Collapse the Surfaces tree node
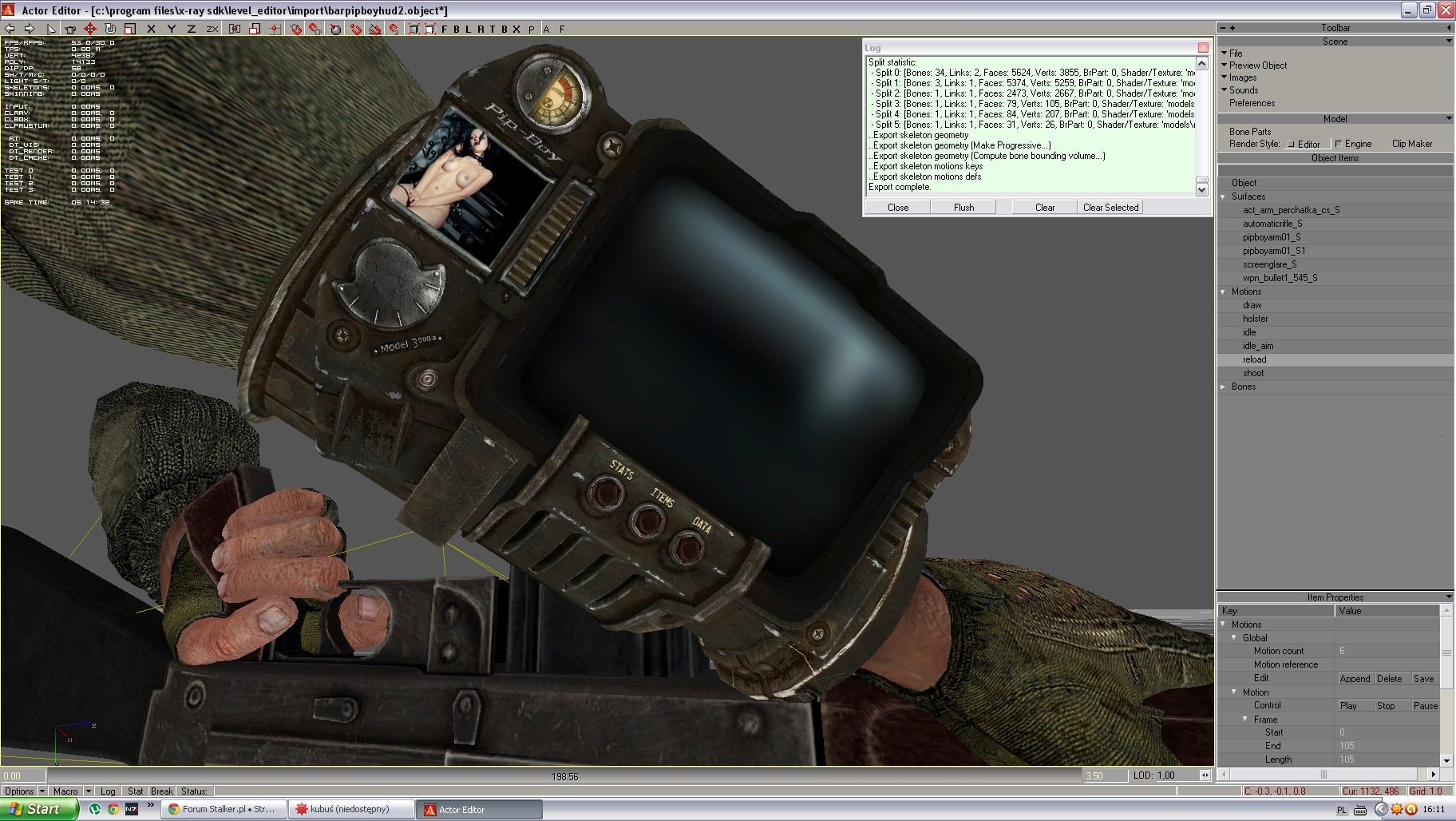This screenshot has width=1456, height=821. click(1224, 196)
